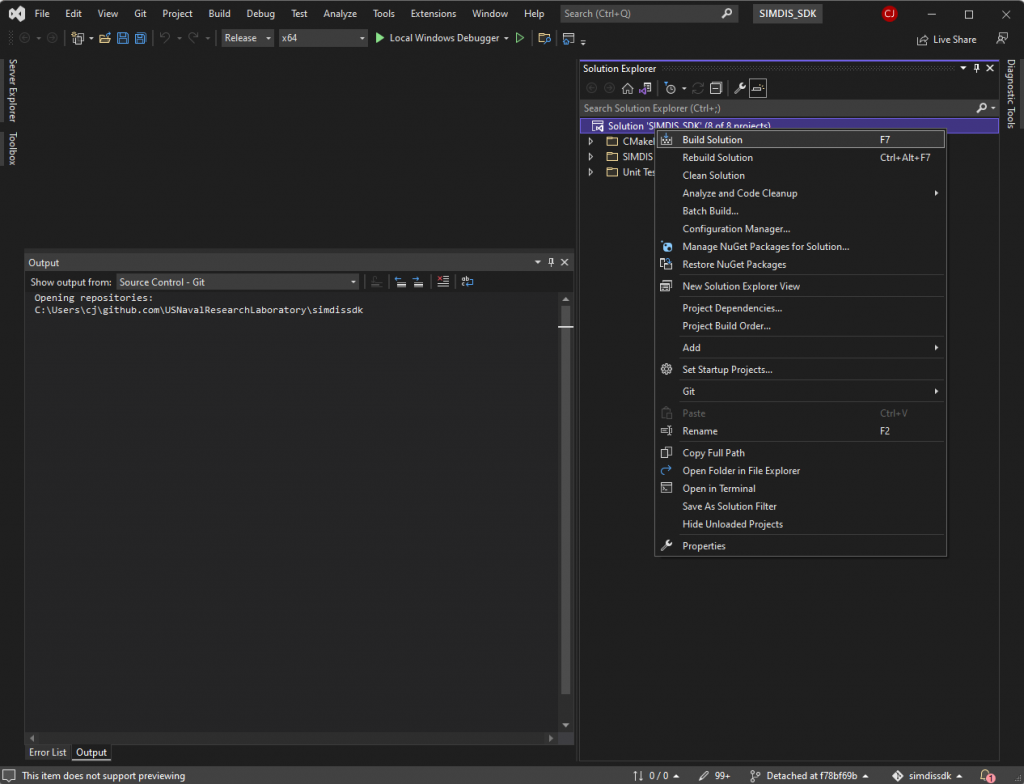The height and width of the screenshot is (784, 1024).
Task: Expand the CMake folder in Solution Explorer
Action: point(590,142)
